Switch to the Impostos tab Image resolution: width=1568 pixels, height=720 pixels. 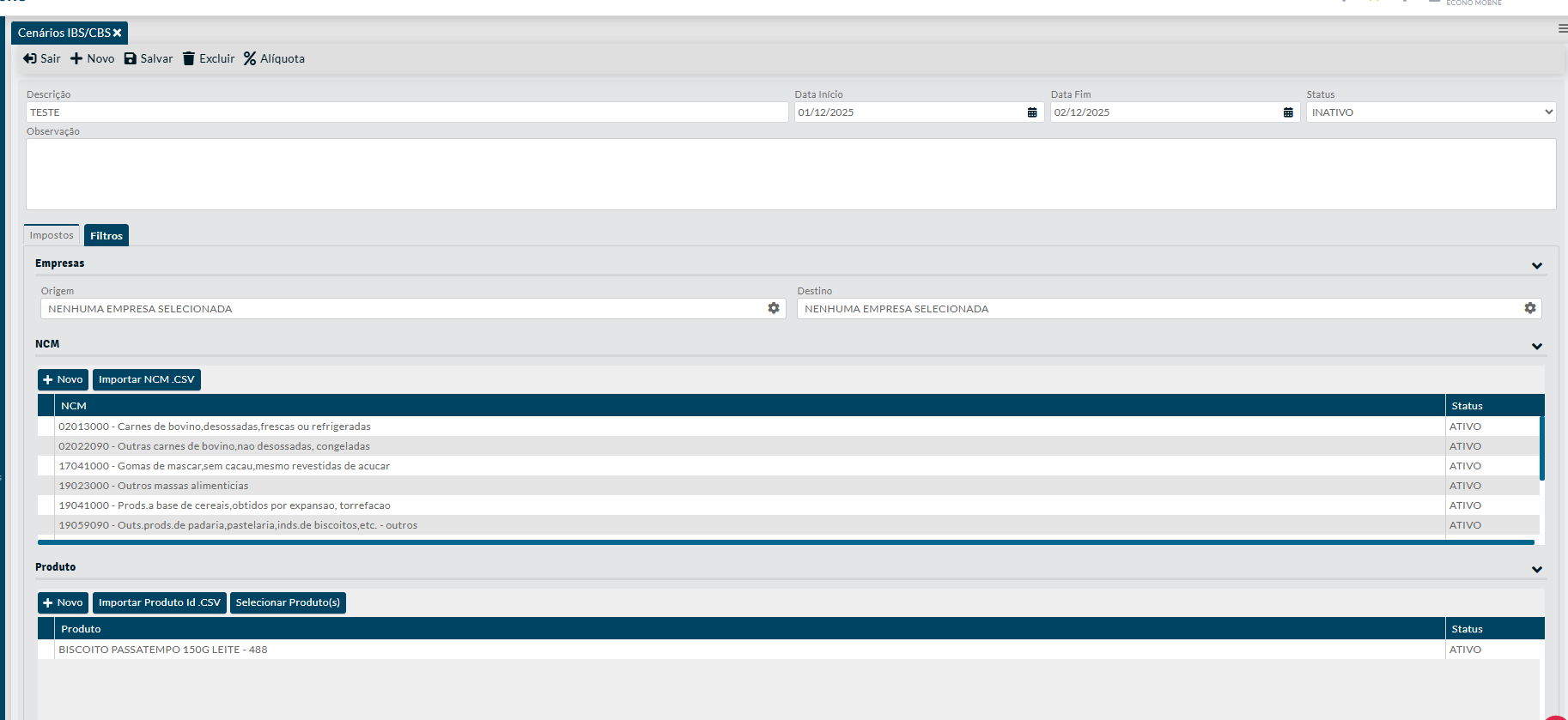pos(52,235)
